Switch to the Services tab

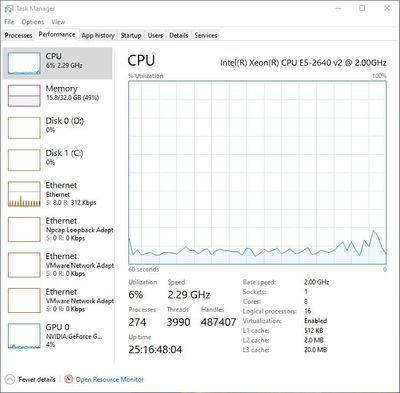point(206,35)
